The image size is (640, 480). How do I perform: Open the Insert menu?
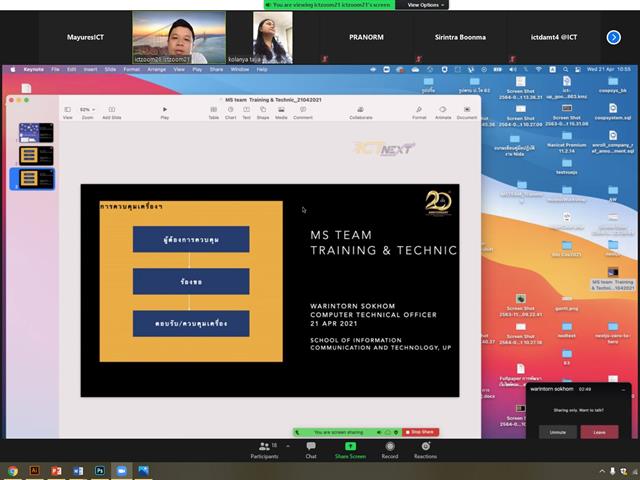(90, 69)
